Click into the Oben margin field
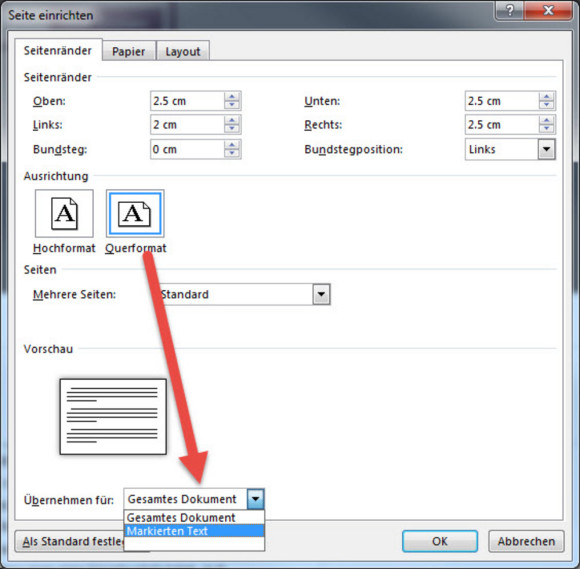580x569 pixels. click(187, 101)
